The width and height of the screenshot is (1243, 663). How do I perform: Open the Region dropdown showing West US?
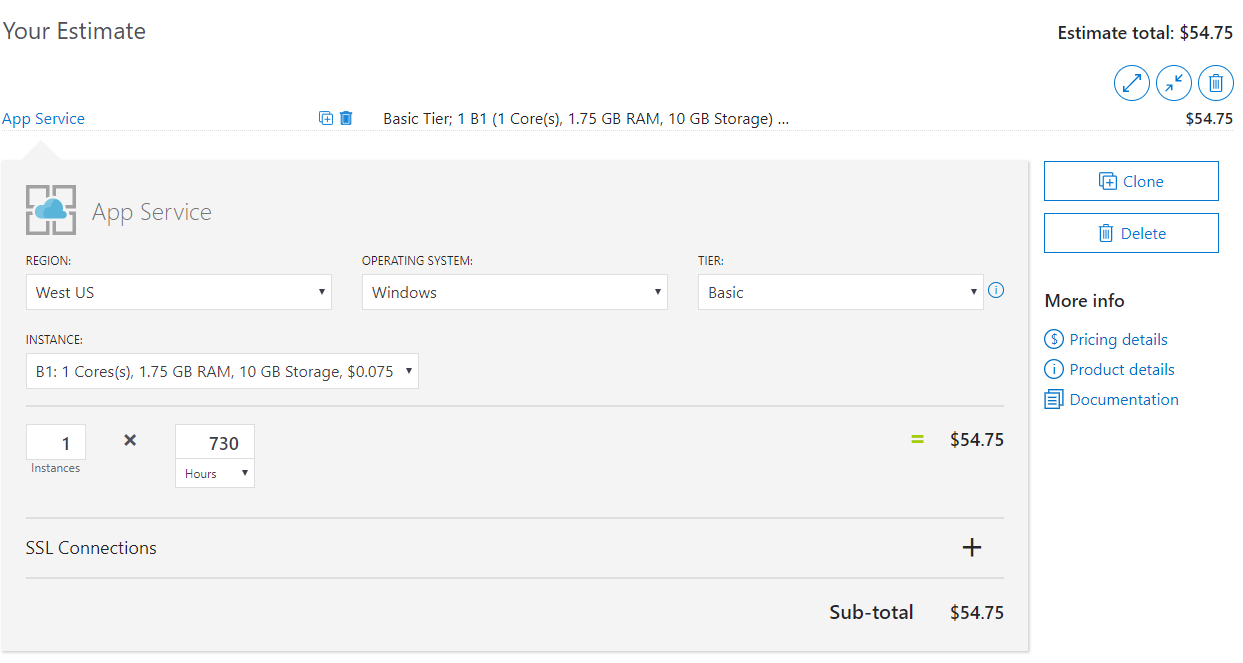179,292
